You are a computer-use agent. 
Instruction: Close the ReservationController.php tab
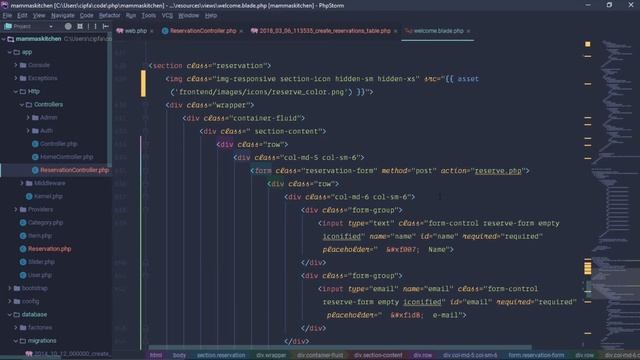click(241, 31)
